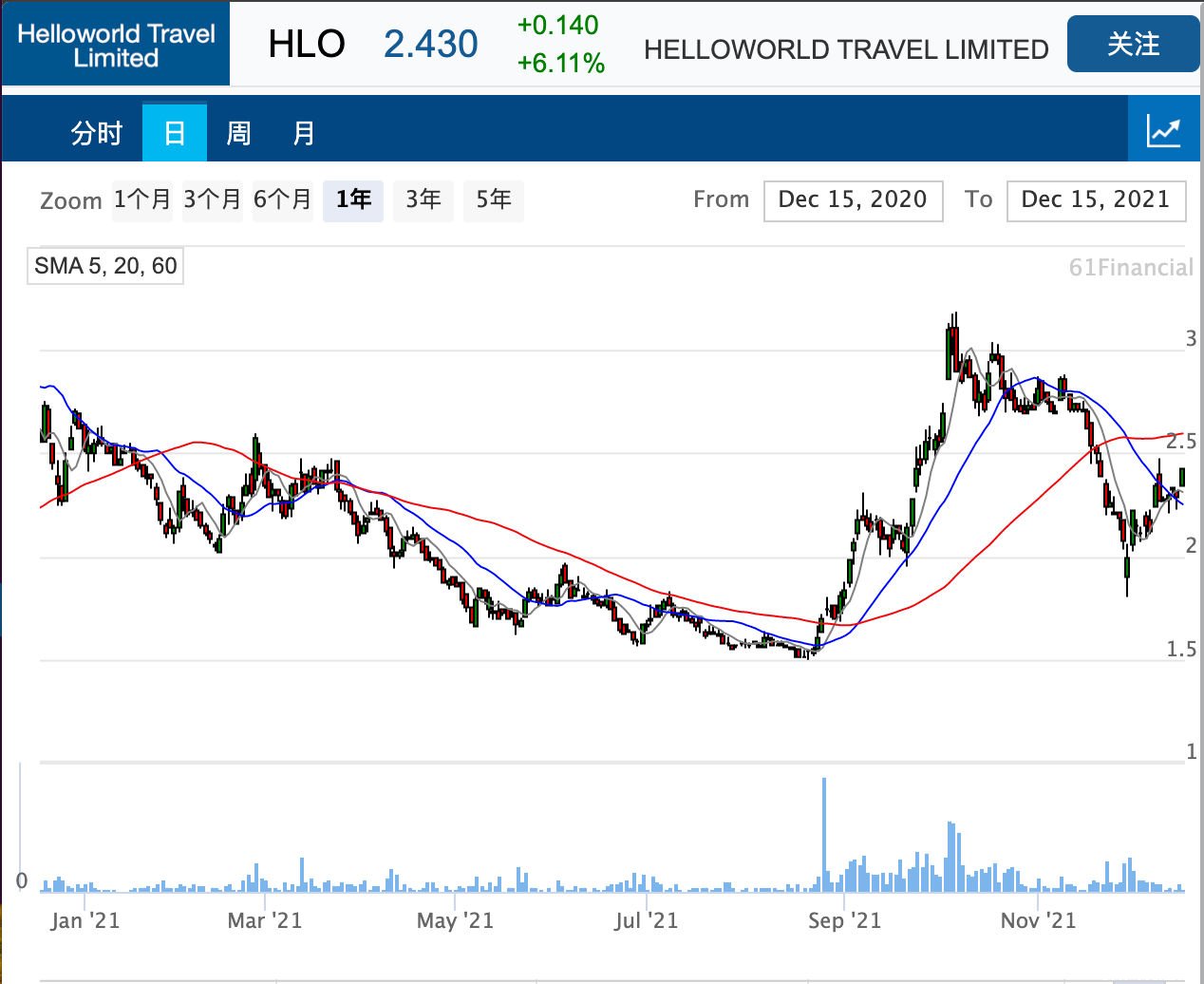Click HELLOWORLD TRAVEL LIMITED company name
The height and width of the screenshot is (984, 1204).
pyautogui.click(x=846, y=49)
